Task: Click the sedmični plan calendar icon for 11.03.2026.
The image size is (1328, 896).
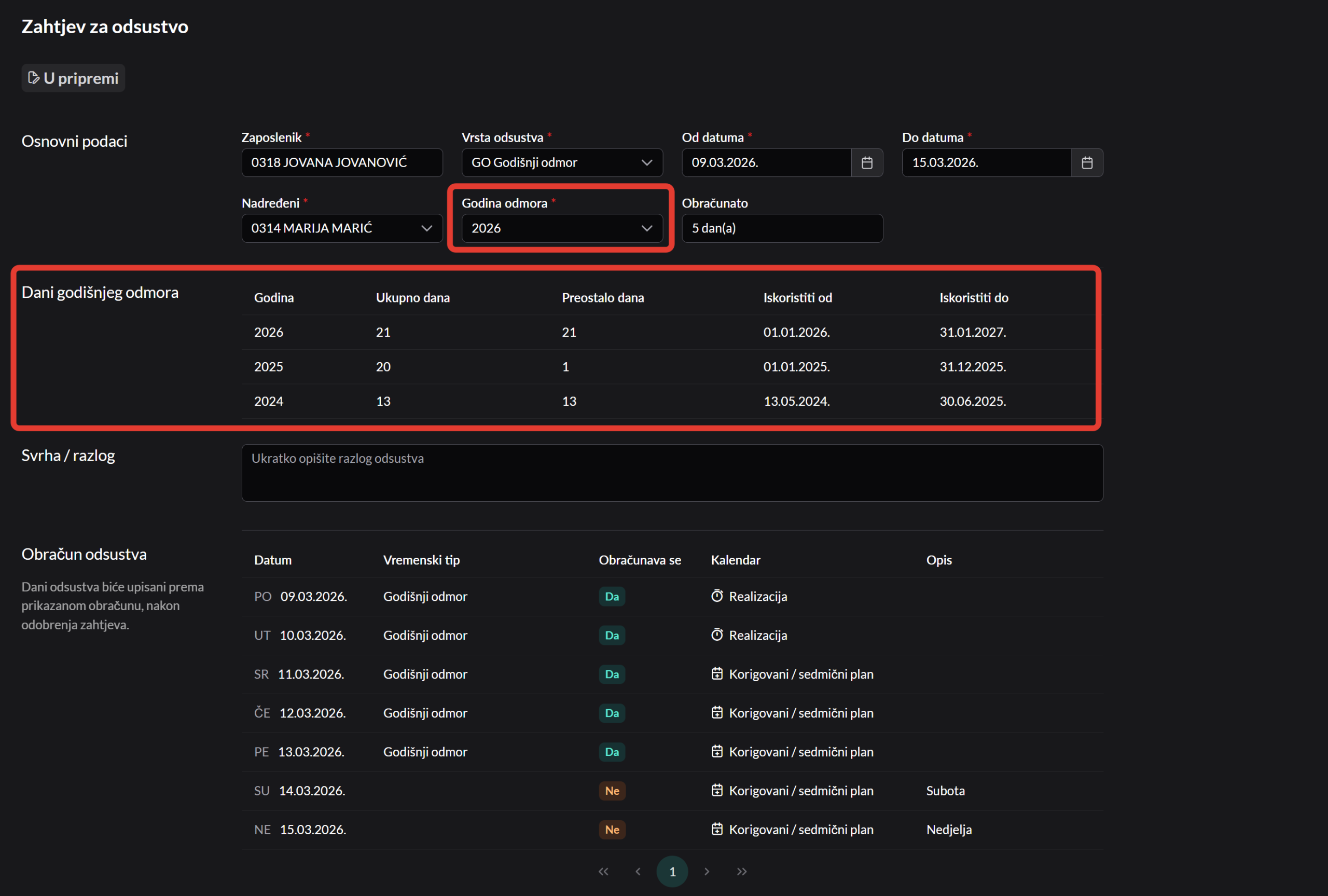Action: (x=717, y=674)
